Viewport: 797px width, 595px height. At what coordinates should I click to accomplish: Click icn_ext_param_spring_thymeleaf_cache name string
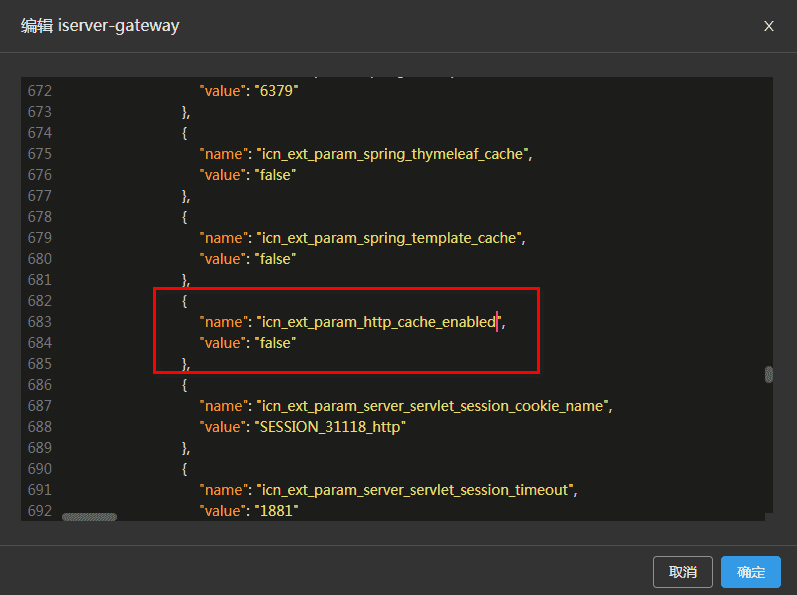(392, 154)
